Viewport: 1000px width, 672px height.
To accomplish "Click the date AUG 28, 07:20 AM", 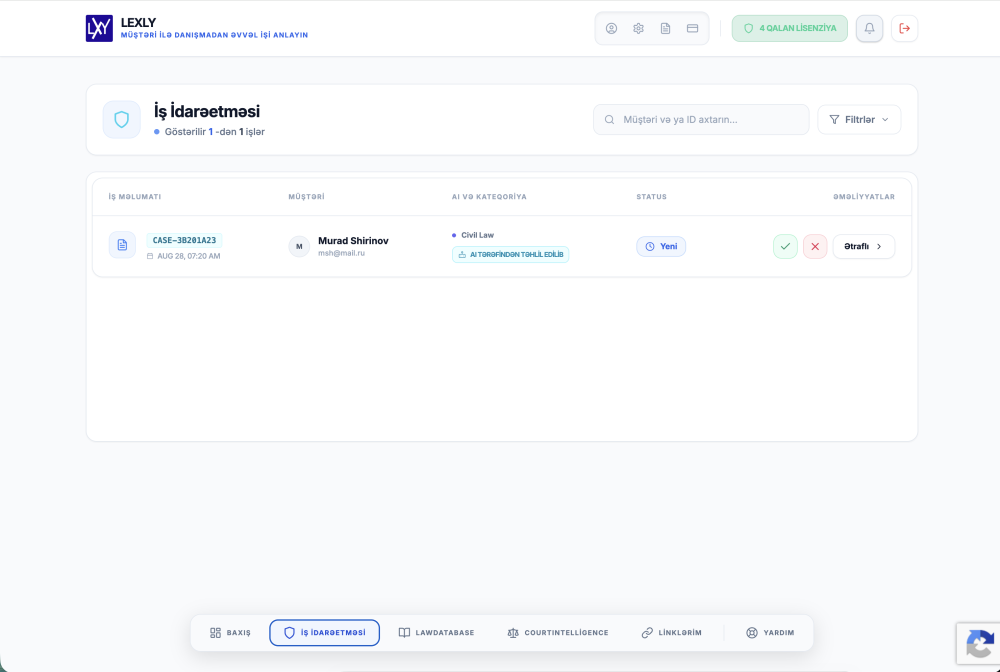I will (189, 256).
